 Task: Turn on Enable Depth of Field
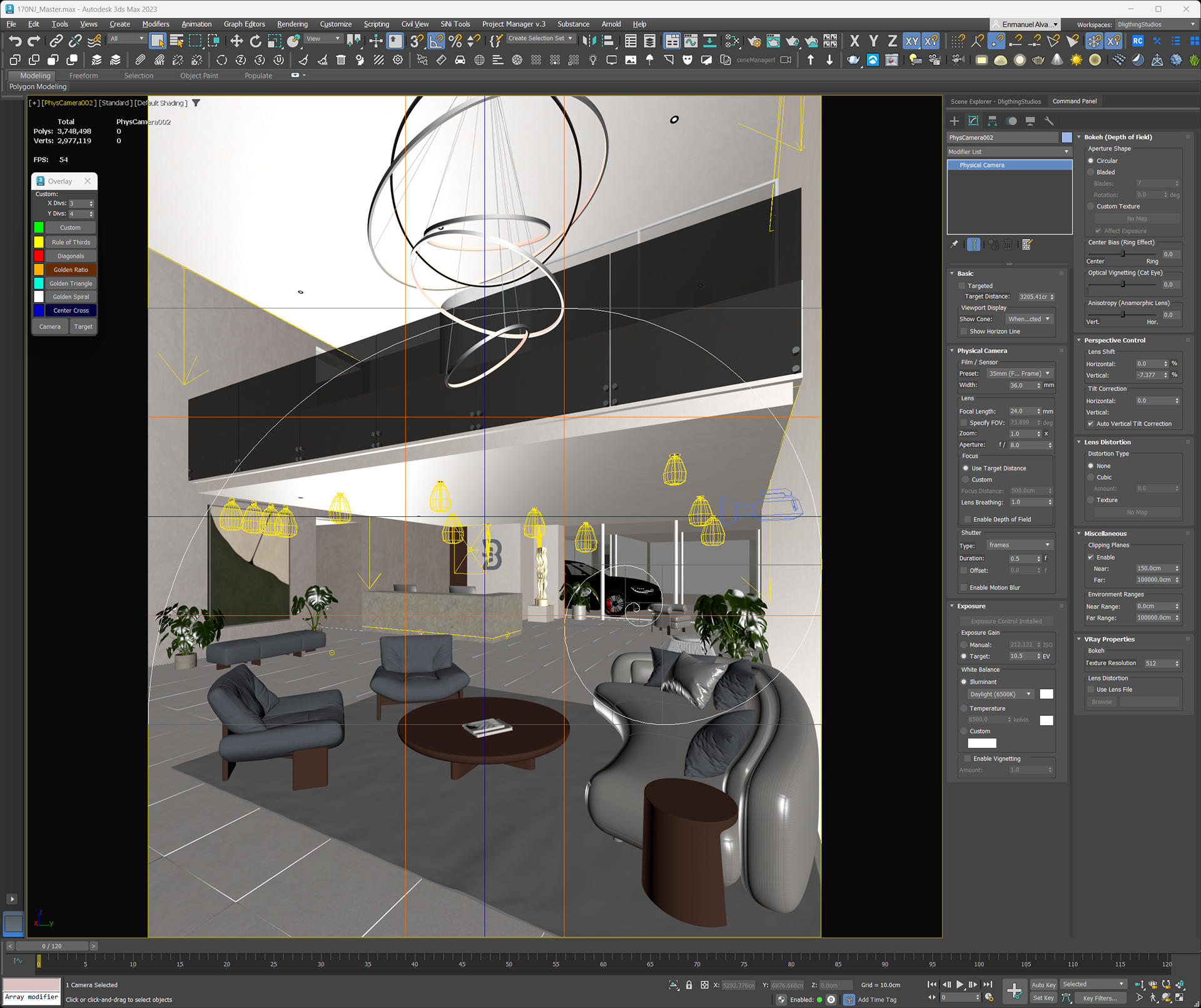pos(968,519)
